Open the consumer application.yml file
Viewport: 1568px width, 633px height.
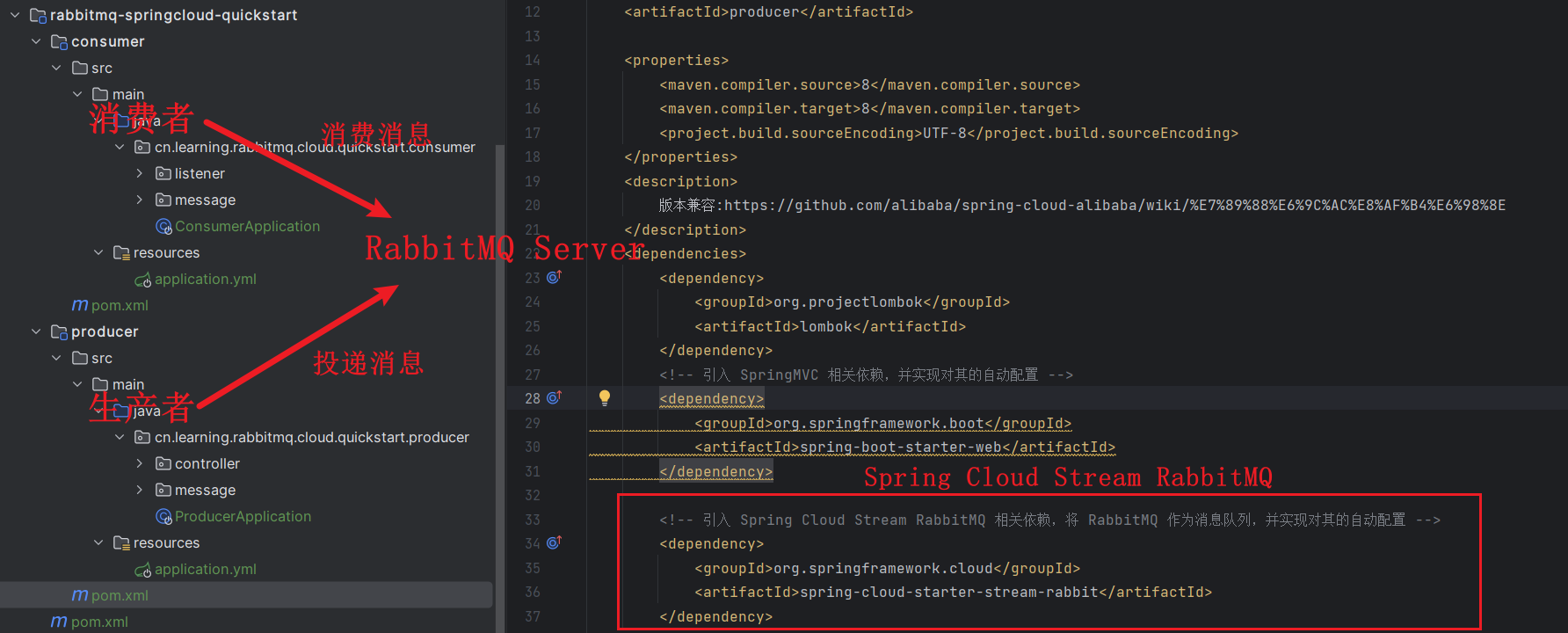206,279
